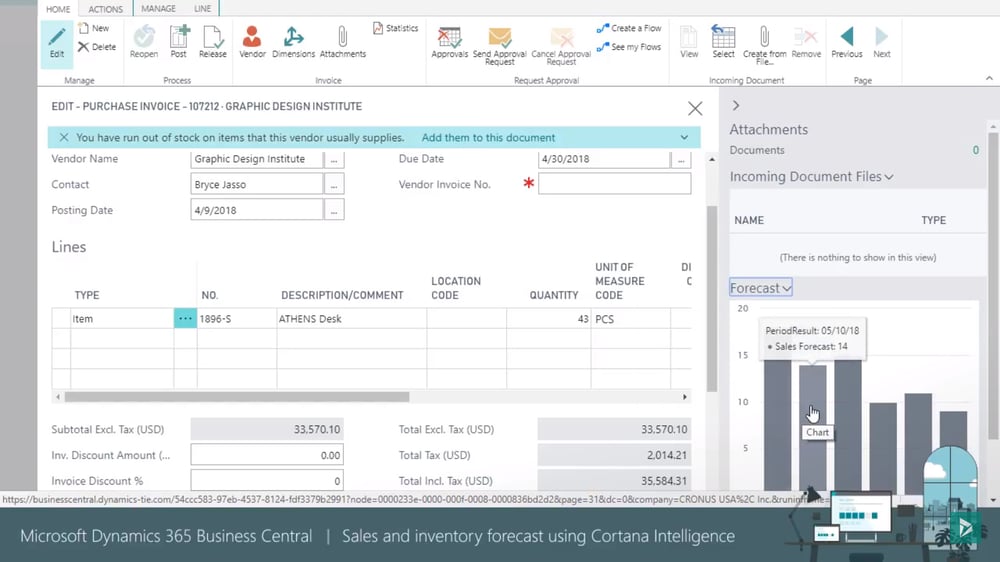Viewport: 1000px width, 562px height.
Task: Click See my Flows
Action: click(629, 47)
